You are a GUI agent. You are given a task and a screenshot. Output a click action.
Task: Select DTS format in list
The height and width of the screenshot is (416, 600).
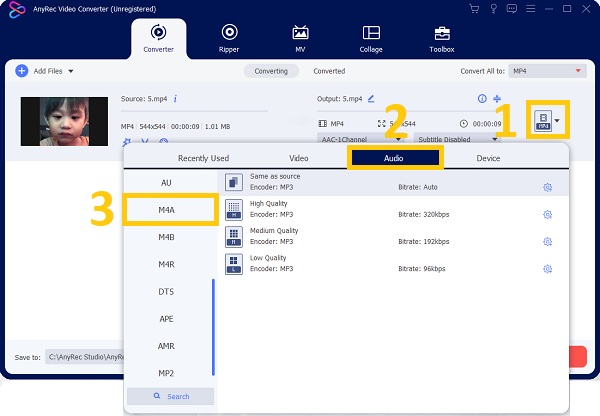(x=166, y=292)
